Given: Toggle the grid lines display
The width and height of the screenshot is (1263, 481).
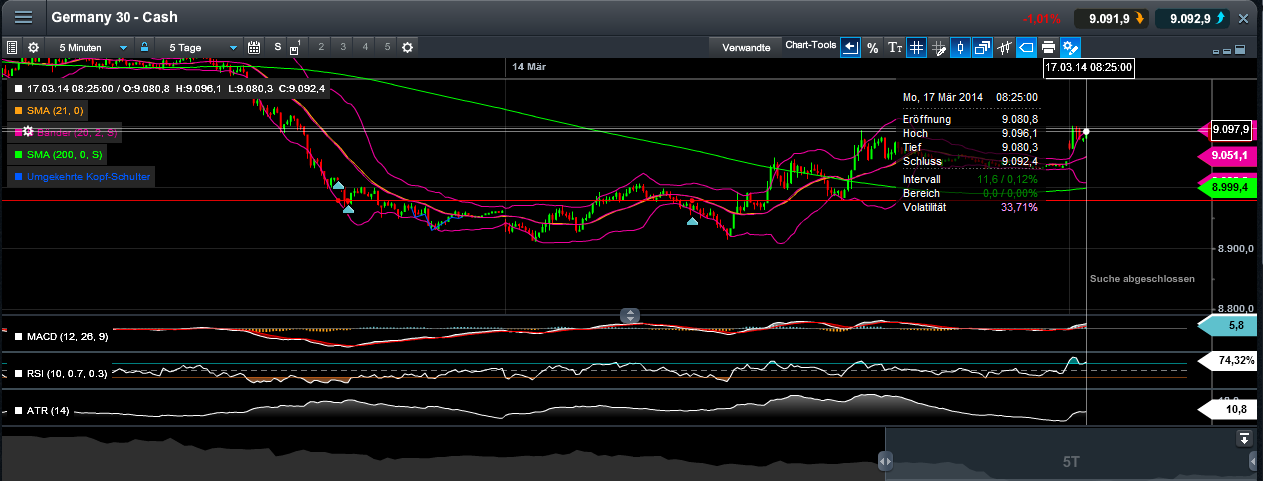Looking at the screenshot, I should coord(916,47).
